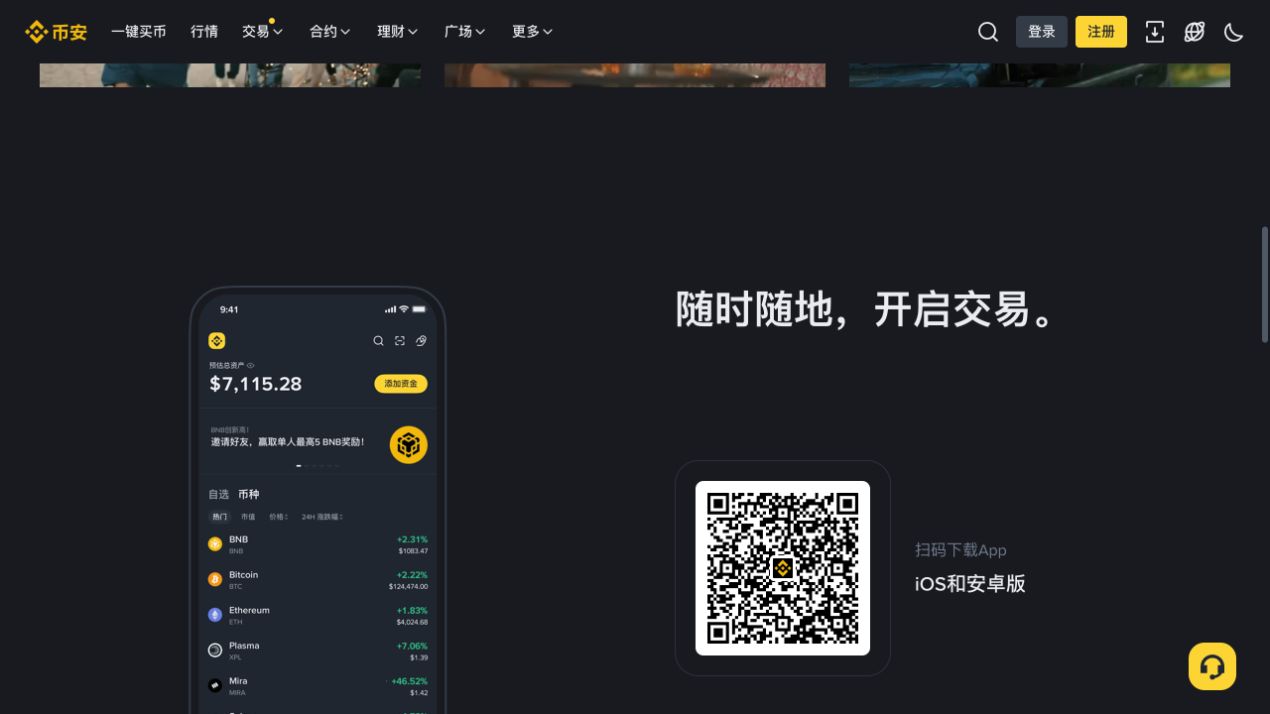Screen dimensions: 1270x714
Task: Click the Ethereum coin icon in the list
Action: coord(215,615)
